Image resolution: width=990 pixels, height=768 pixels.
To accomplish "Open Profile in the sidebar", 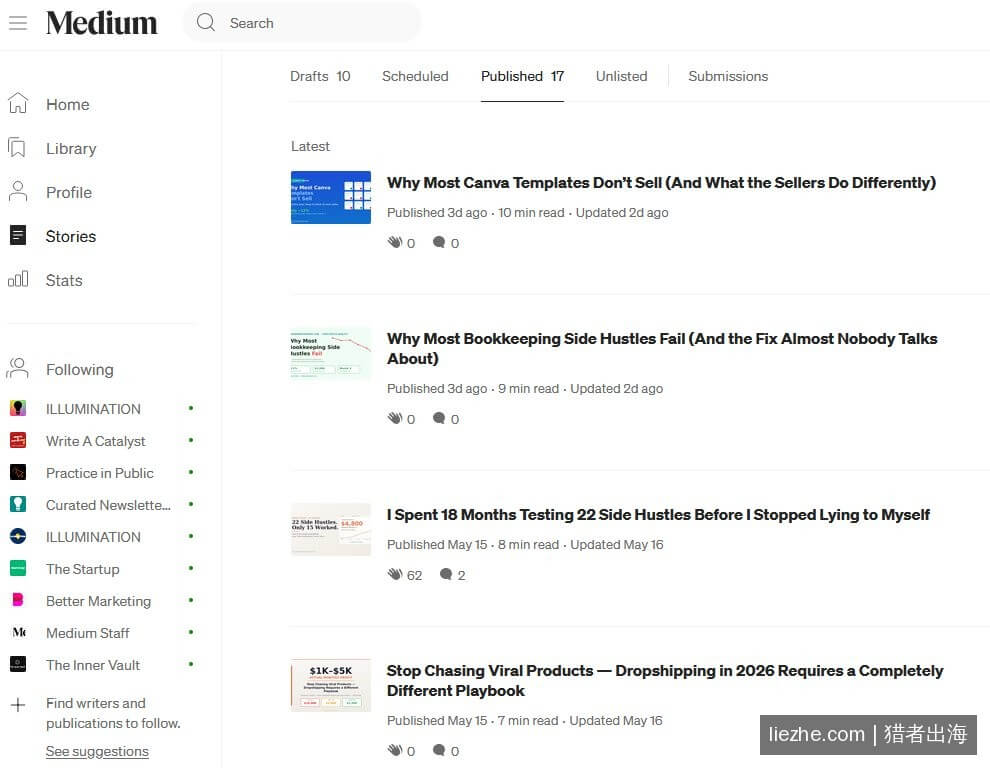I will pos(69,193).
